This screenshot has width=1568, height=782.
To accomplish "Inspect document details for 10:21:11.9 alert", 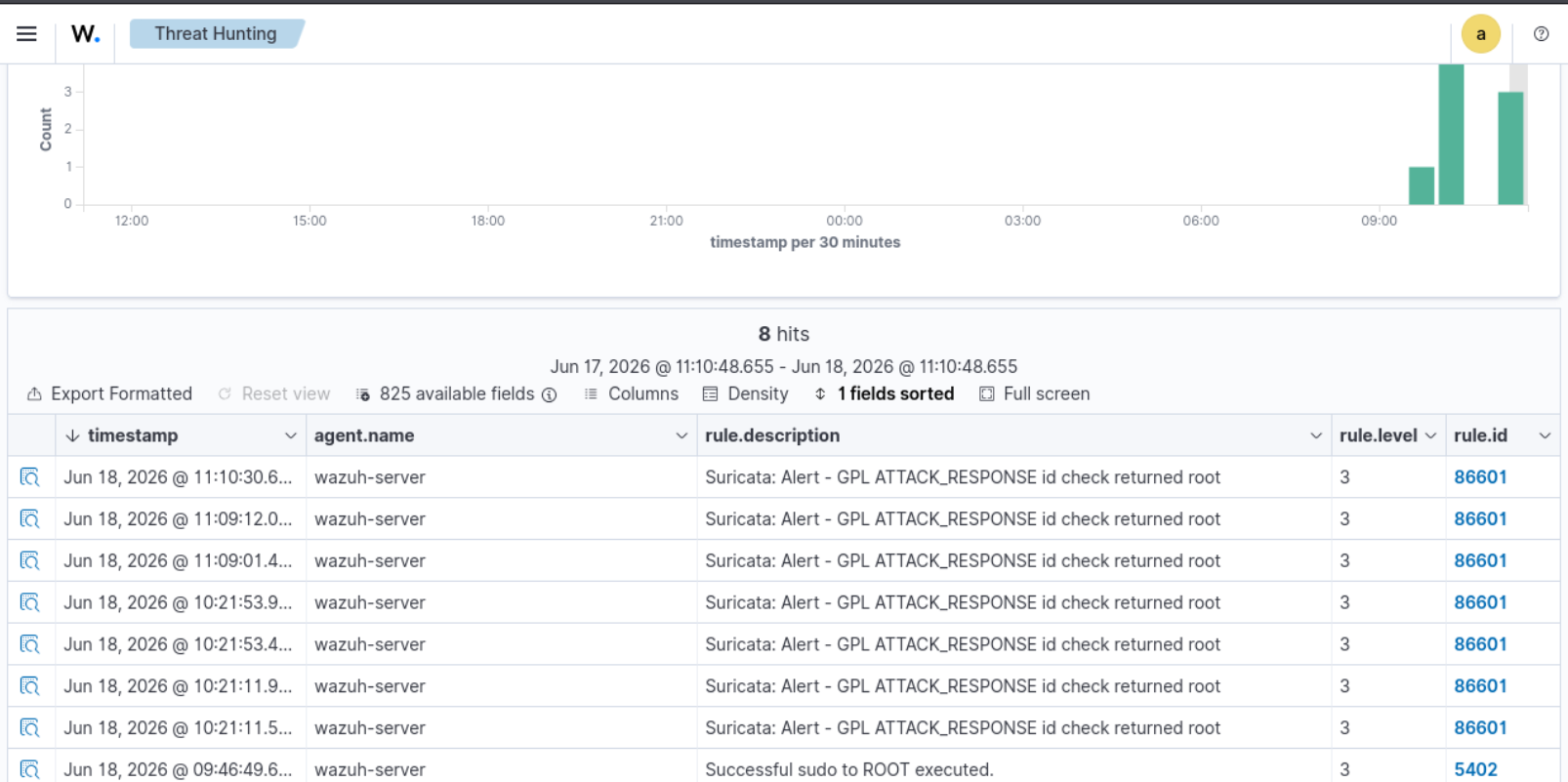I will 30,686.
